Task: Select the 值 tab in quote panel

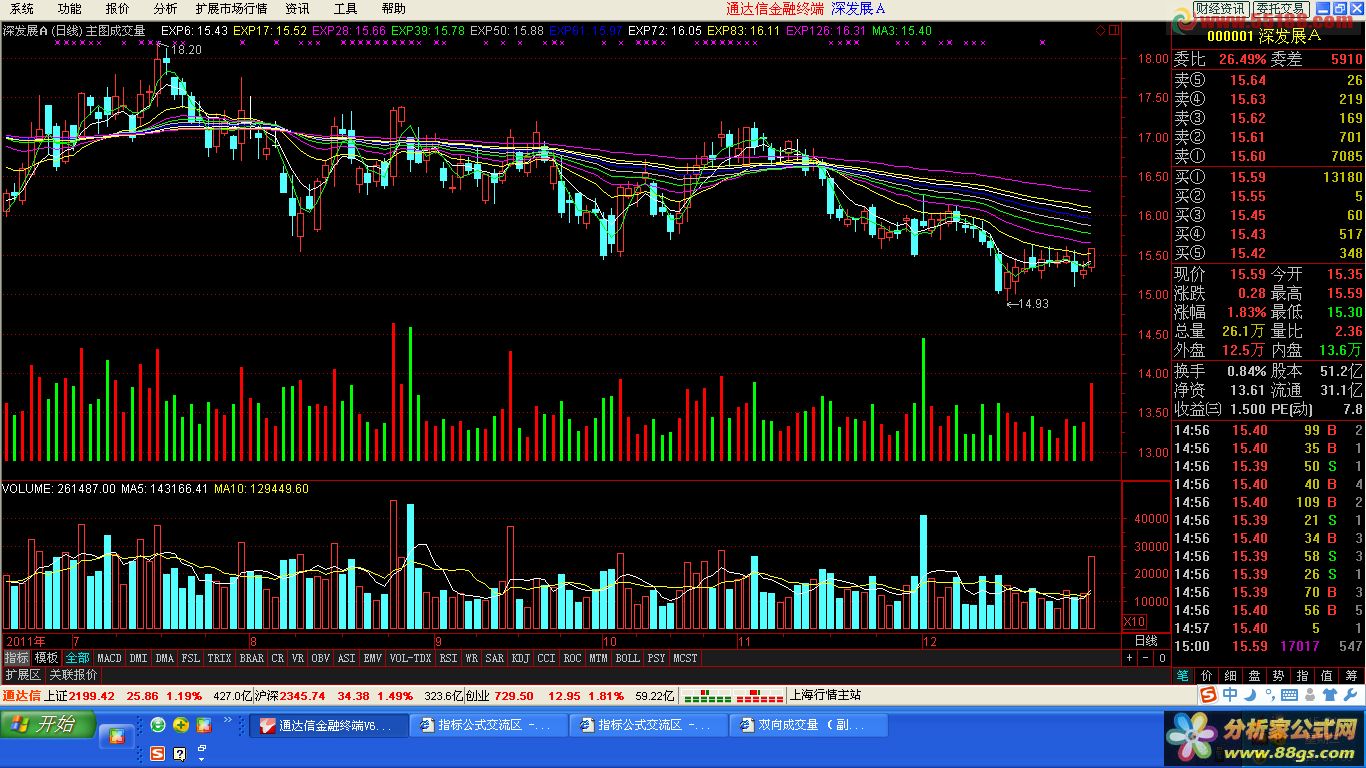Action: pyautogui.click(x=1326, y=675)
